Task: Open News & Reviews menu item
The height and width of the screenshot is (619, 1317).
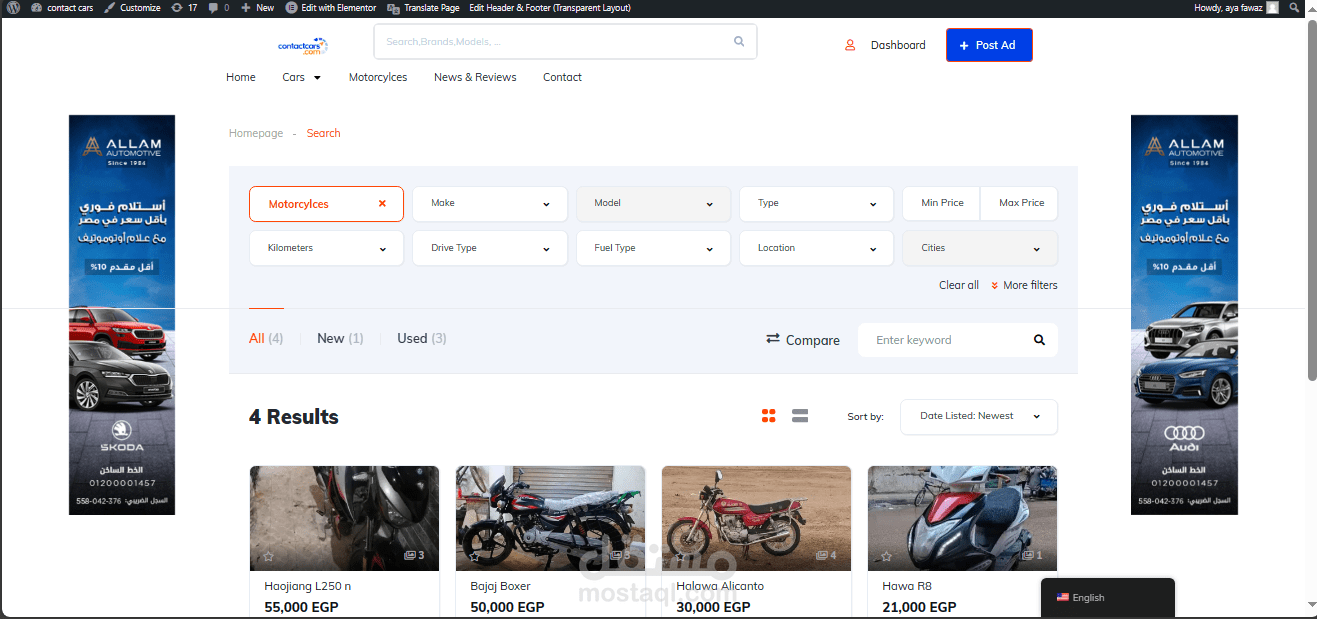Action: pos(475,77)
